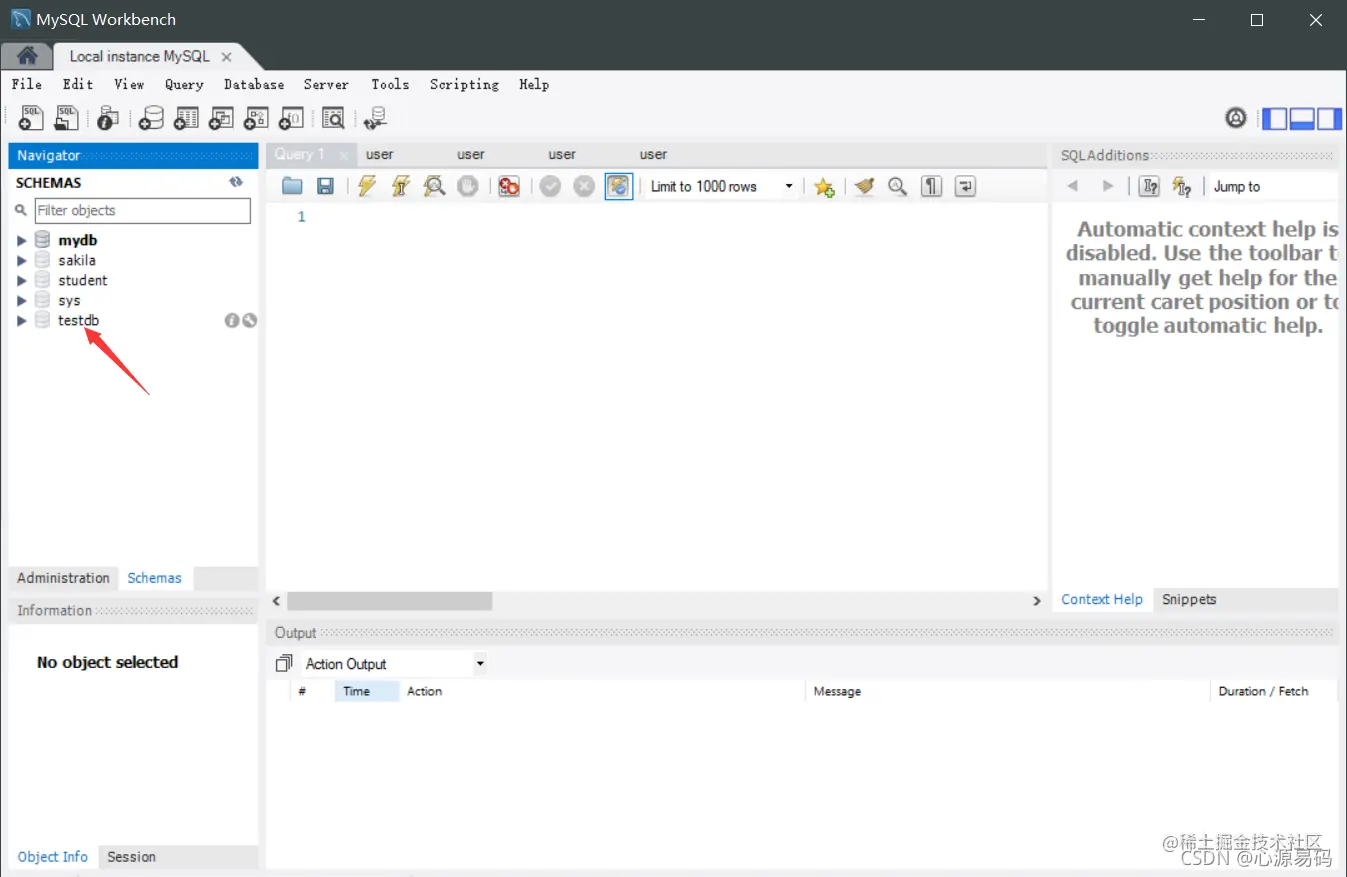Beautify the SQL with the broom icon
1347x877 pixels.
[x=865, y=186]
